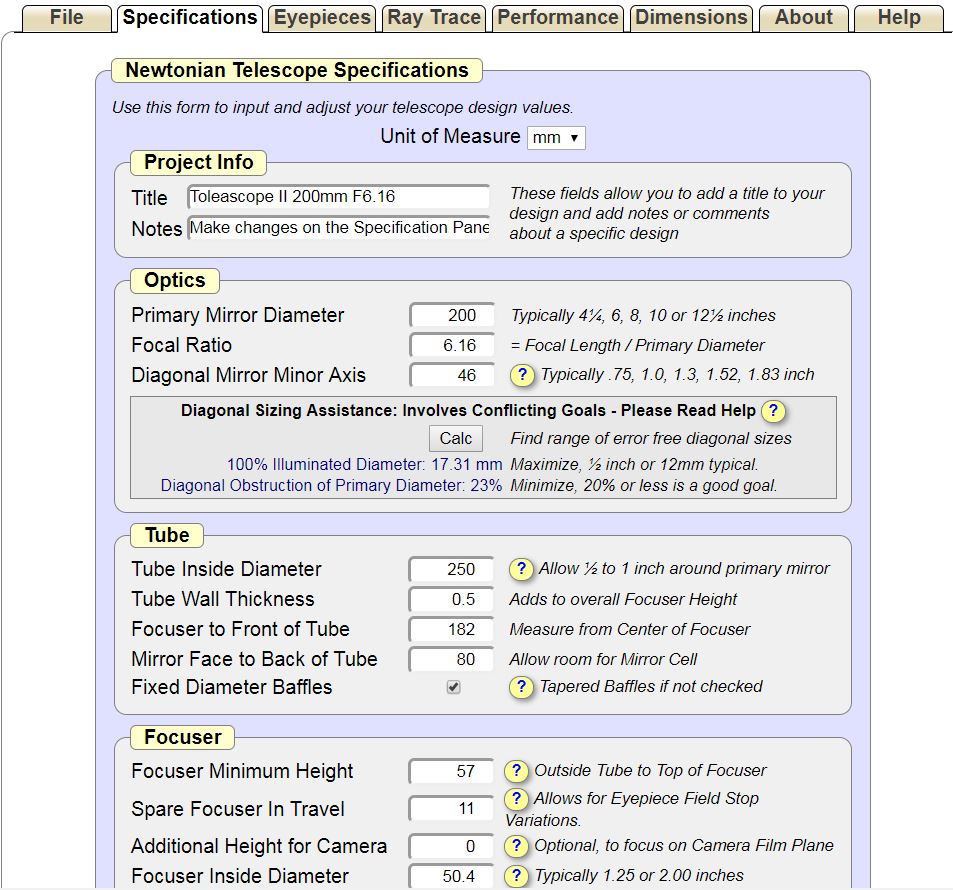Edit the Tube Wall Thickness field
This screenshot has width=953, height=890.
tap(451, 599)
